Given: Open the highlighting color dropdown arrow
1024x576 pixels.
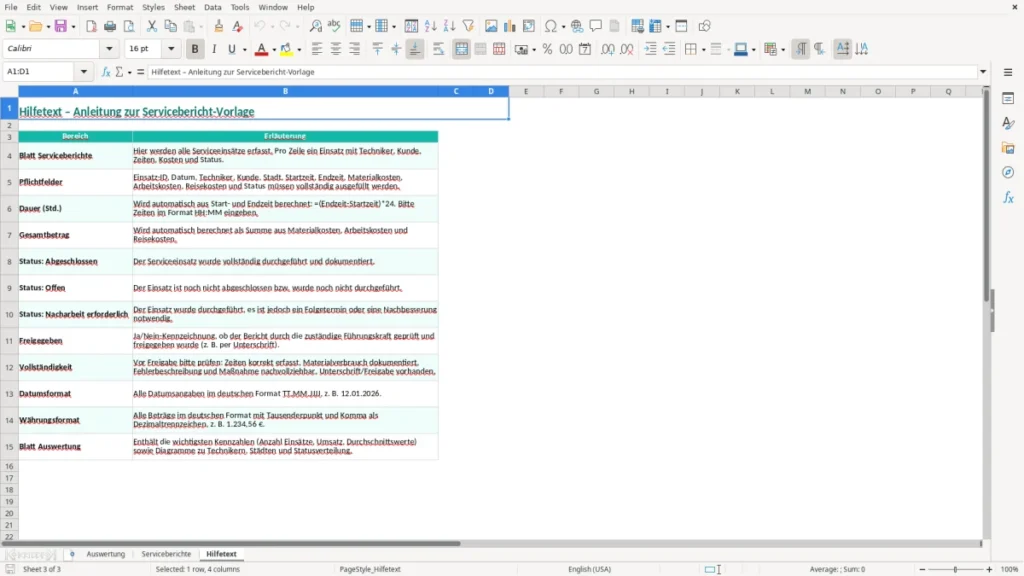Looking at the screenshot, I should tap(299, 49).
